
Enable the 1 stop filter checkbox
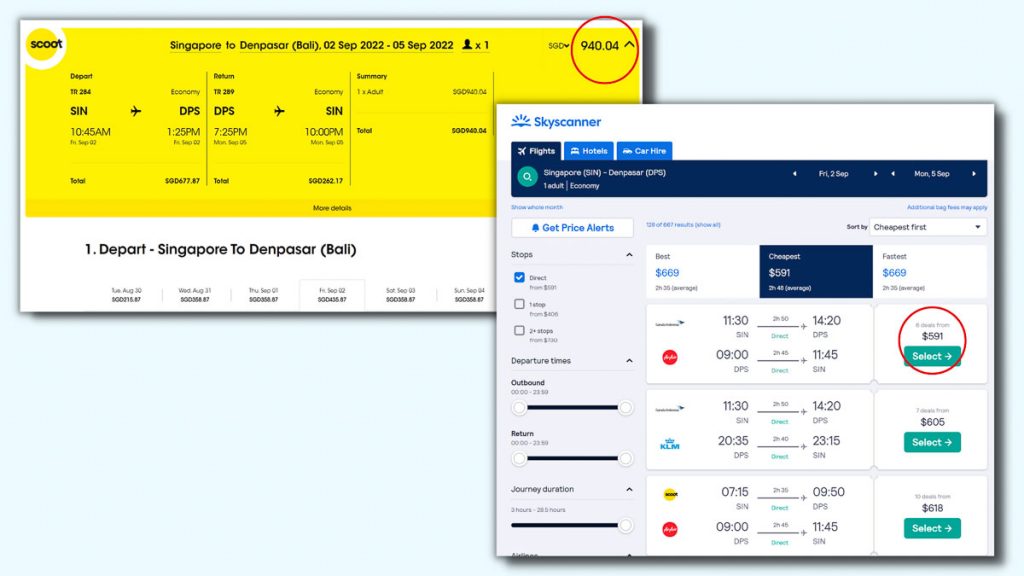519,304
